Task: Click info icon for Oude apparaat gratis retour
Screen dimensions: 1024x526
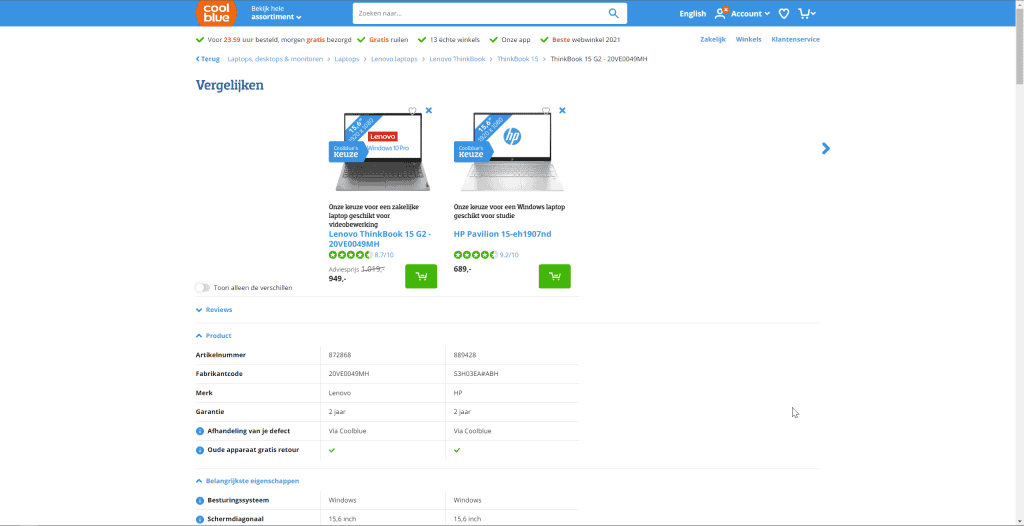Action: [200, 450]
